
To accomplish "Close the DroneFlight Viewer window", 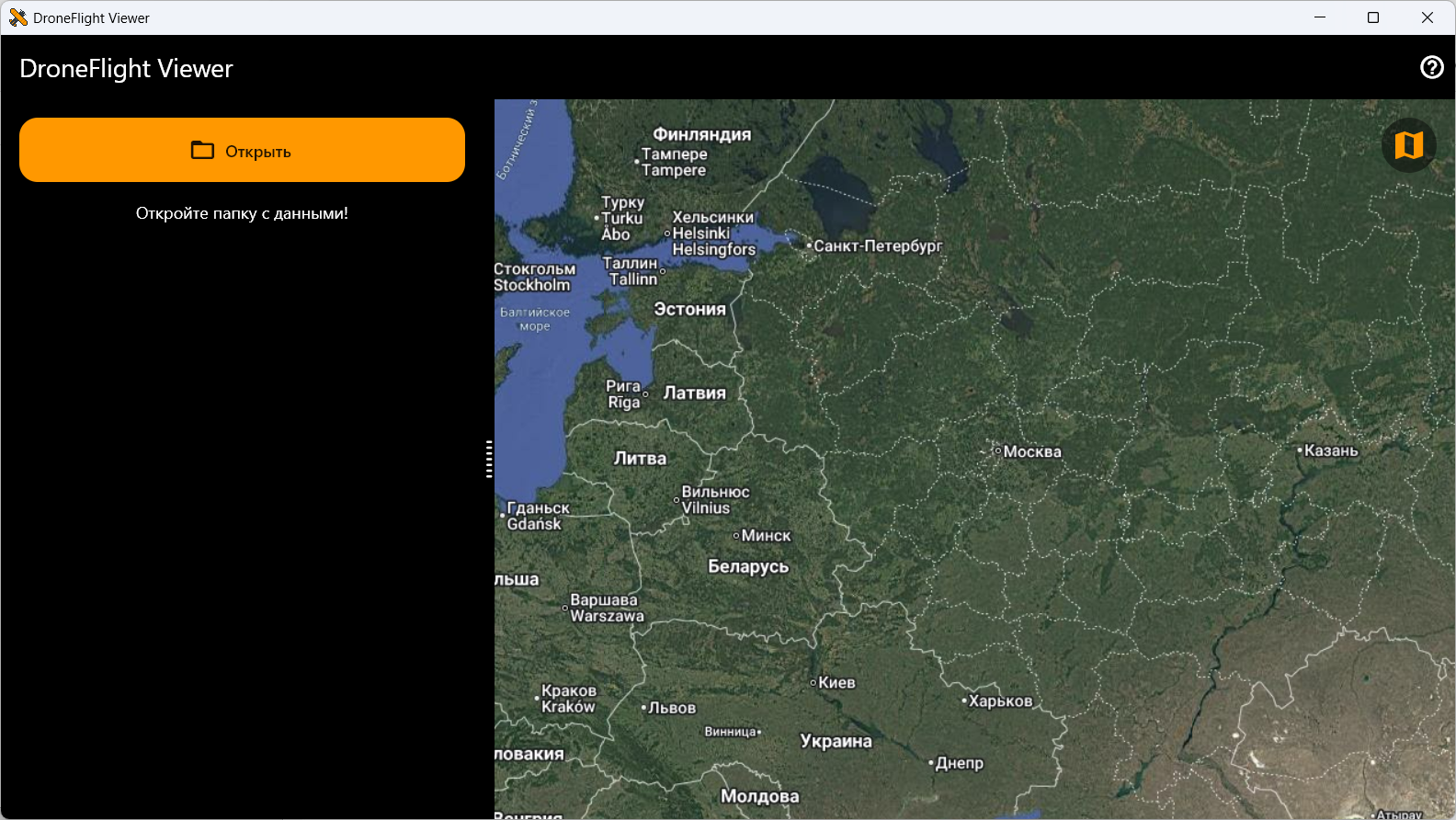I will tap(1427, 17).
